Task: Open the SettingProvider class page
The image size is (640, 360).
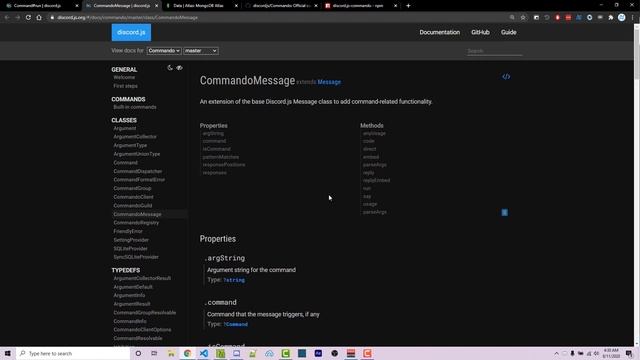Action: click(131, 240)
